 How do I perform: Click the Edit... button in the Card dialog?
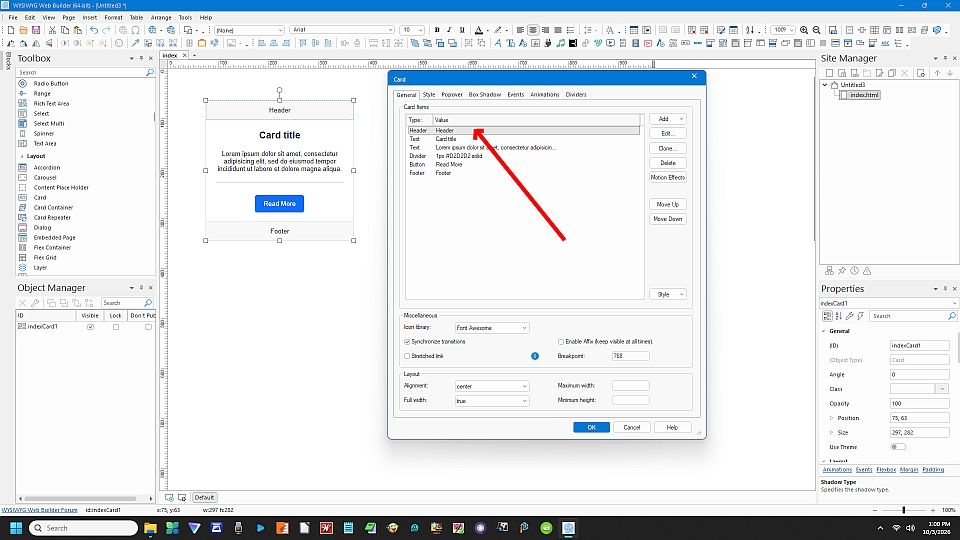(667, 133)
